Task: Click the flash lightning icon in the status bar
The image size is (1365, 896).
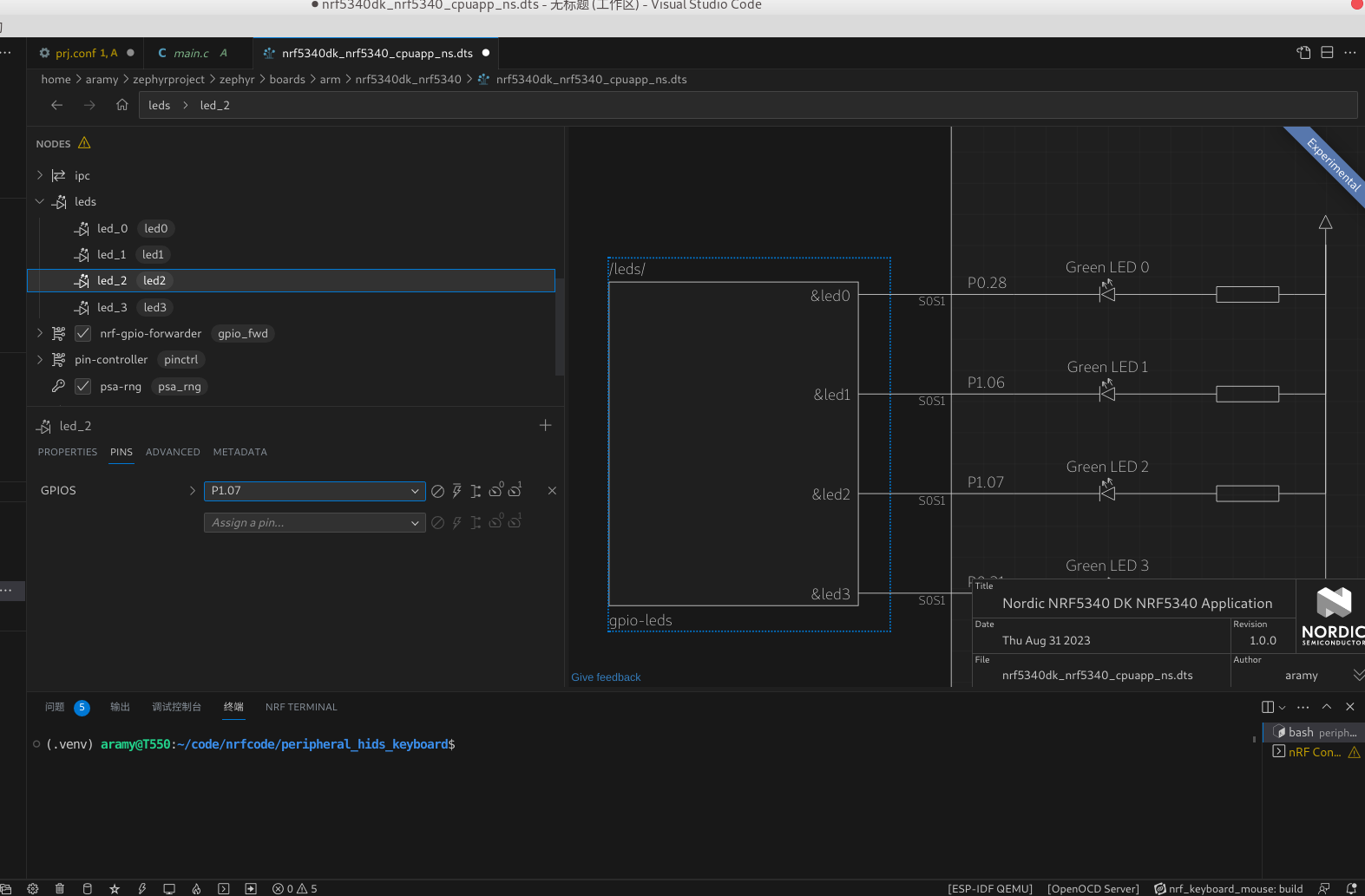Action: pyautogui.click(x=142, y=888)
